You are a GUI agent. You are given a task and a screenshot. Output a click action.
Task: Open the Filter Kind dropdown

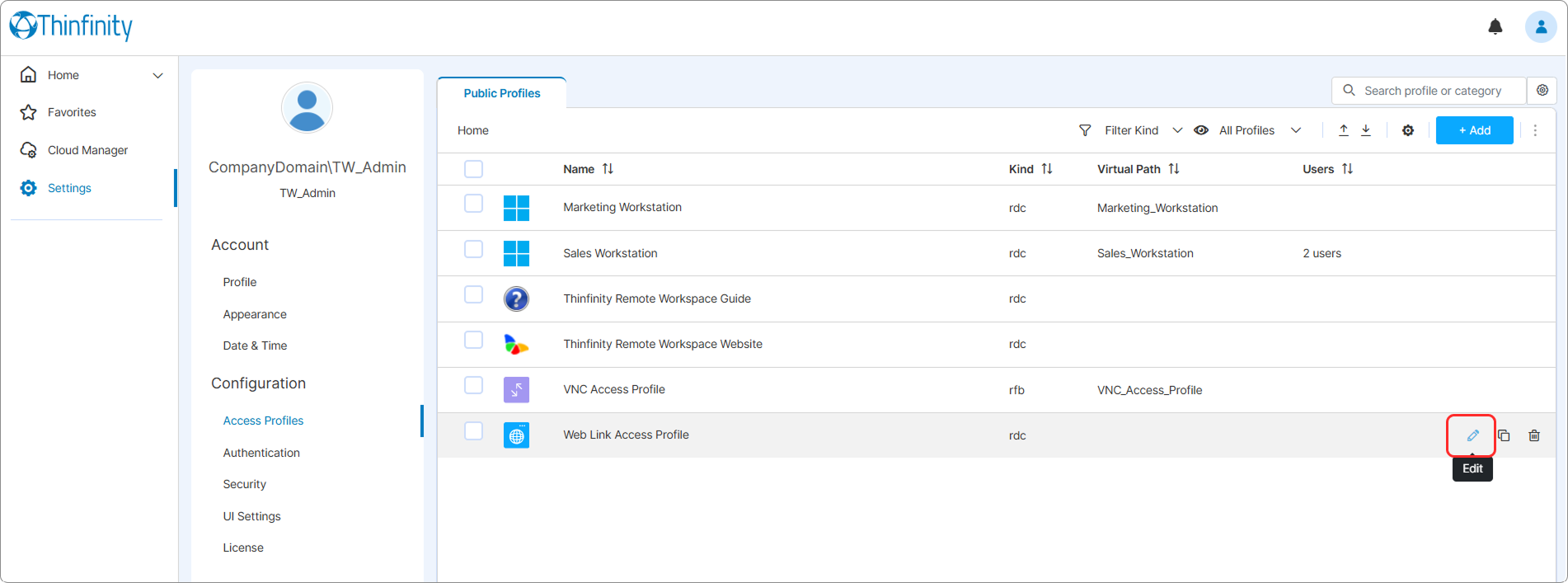click(x=1143, y=130)
